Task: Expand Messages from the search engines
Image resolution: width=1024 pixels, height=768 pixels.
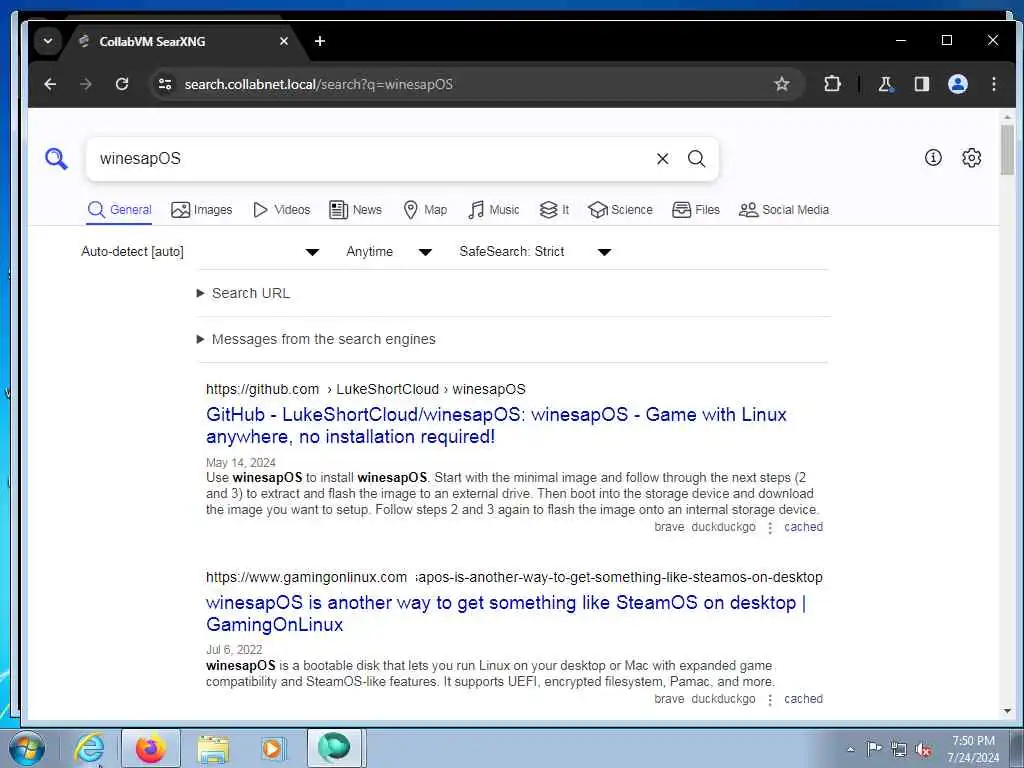Action: [316, 339]
